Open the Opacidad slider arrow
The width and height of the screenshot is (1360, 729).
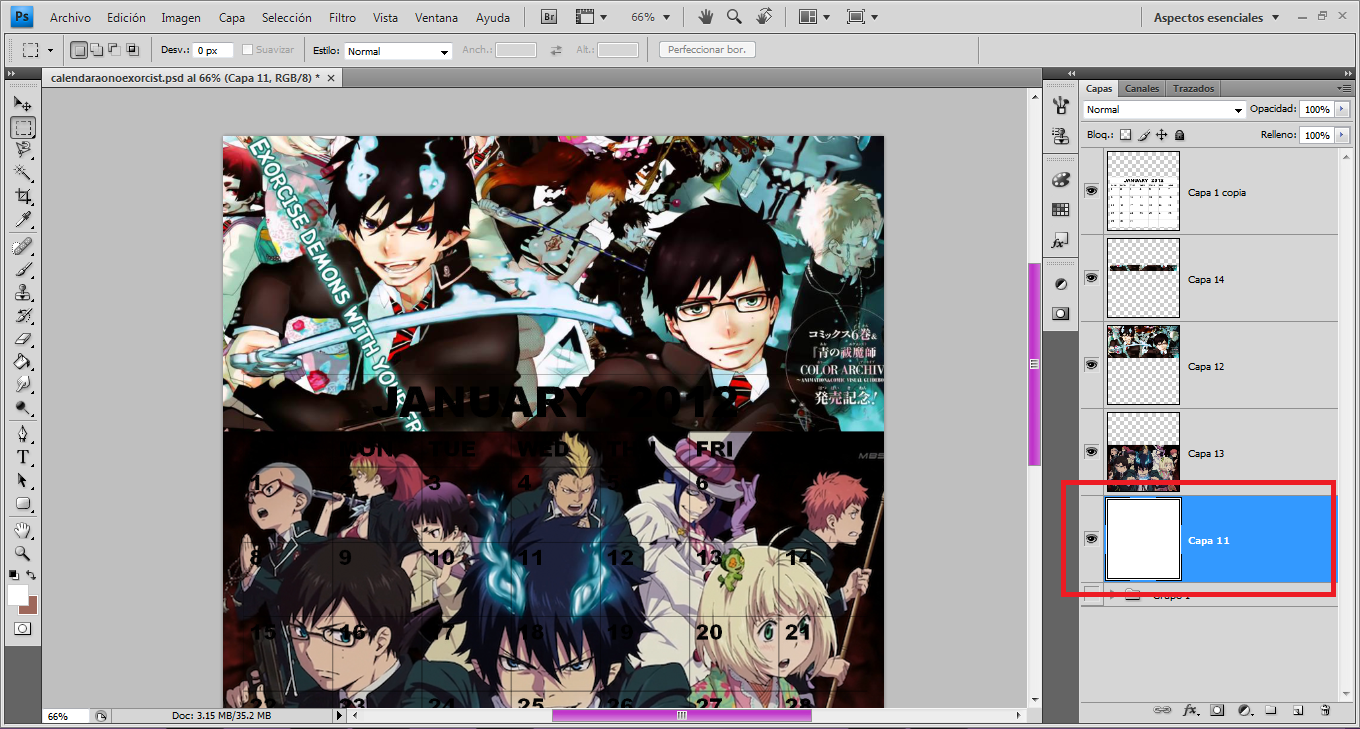[x=1342, y=109]
